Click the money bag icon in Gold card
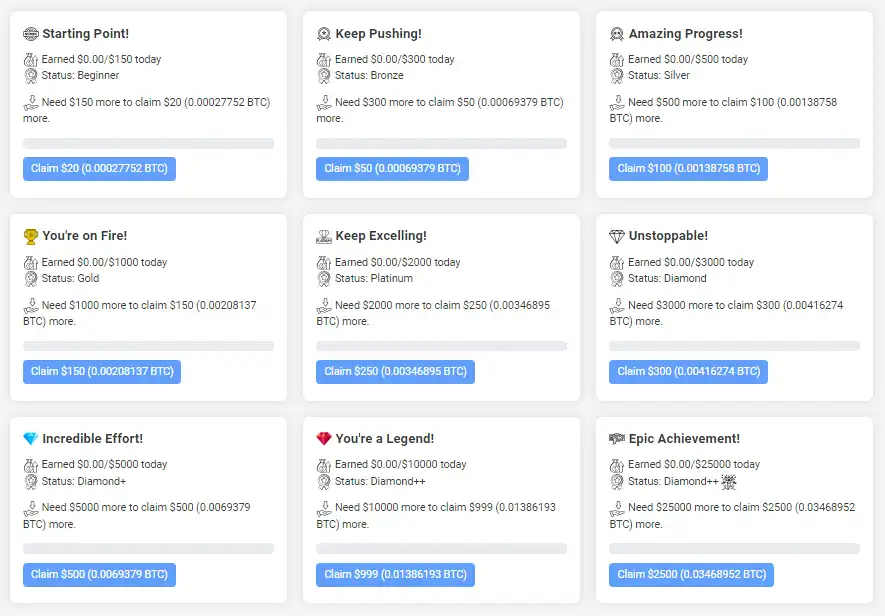The height and width of the screenshot is (616, 885). point(30,262)
